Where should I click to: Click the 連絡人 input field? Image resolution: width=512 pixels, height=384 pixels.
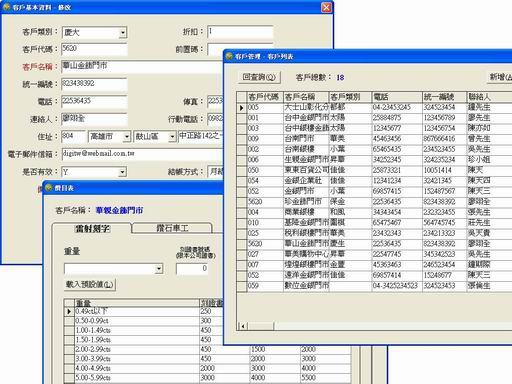click(94, 119)
